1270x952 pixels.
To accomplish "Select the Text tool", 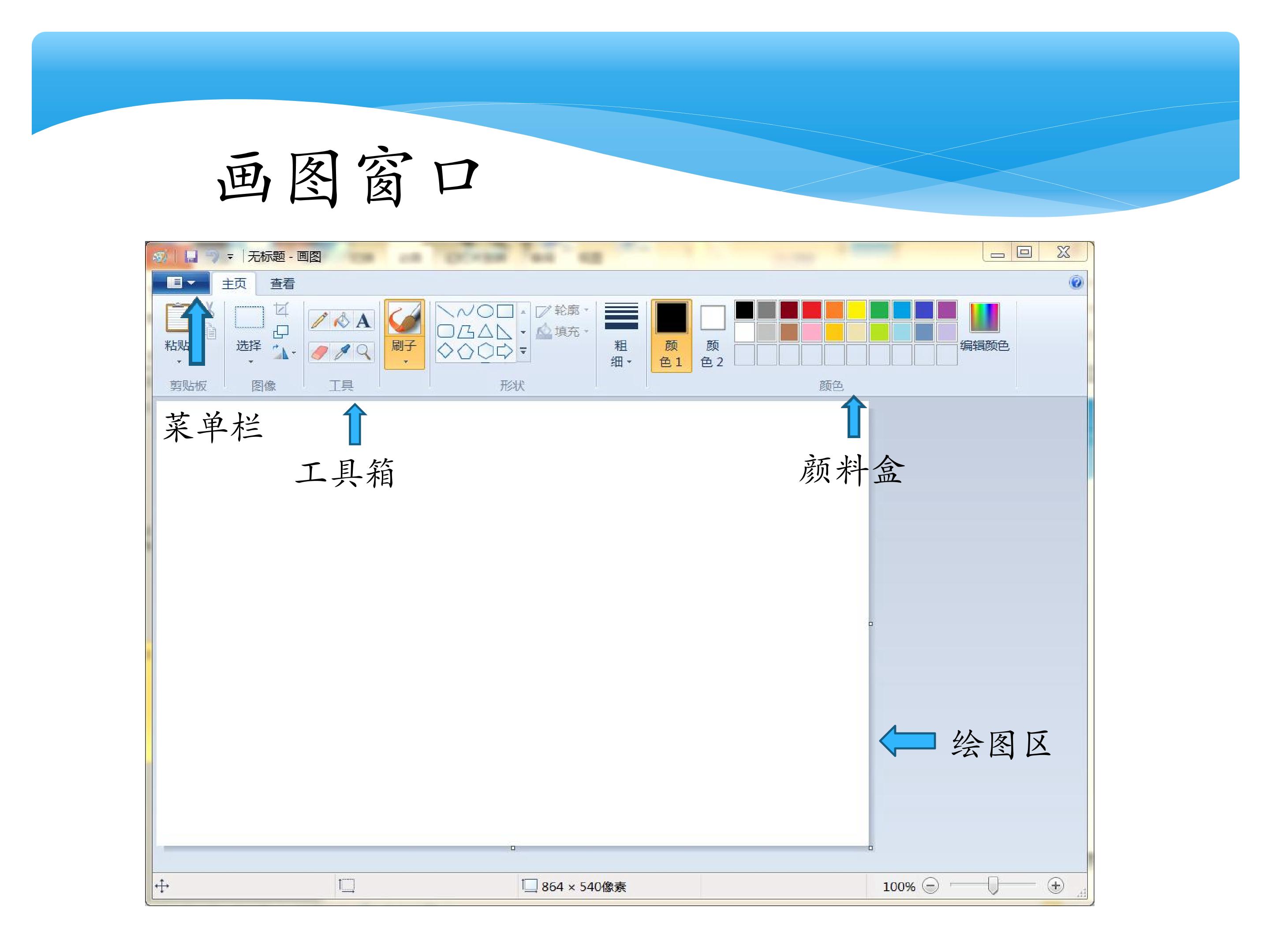I will click(363, 320).
